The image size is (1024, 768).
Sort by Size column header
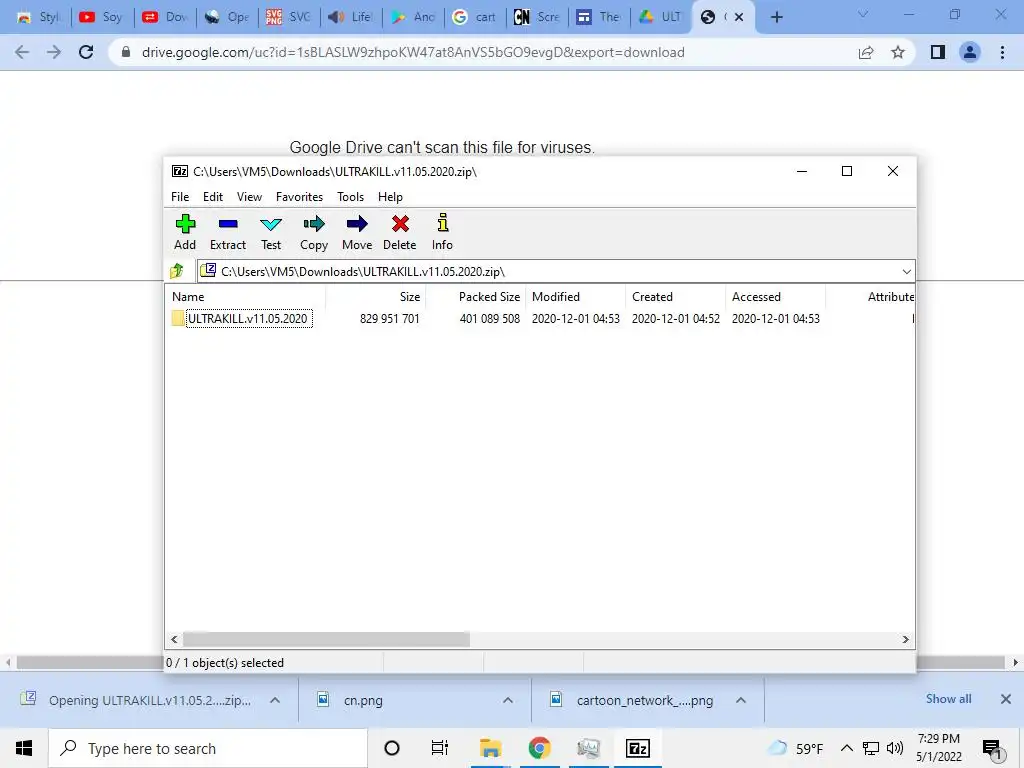pos(376,296)
